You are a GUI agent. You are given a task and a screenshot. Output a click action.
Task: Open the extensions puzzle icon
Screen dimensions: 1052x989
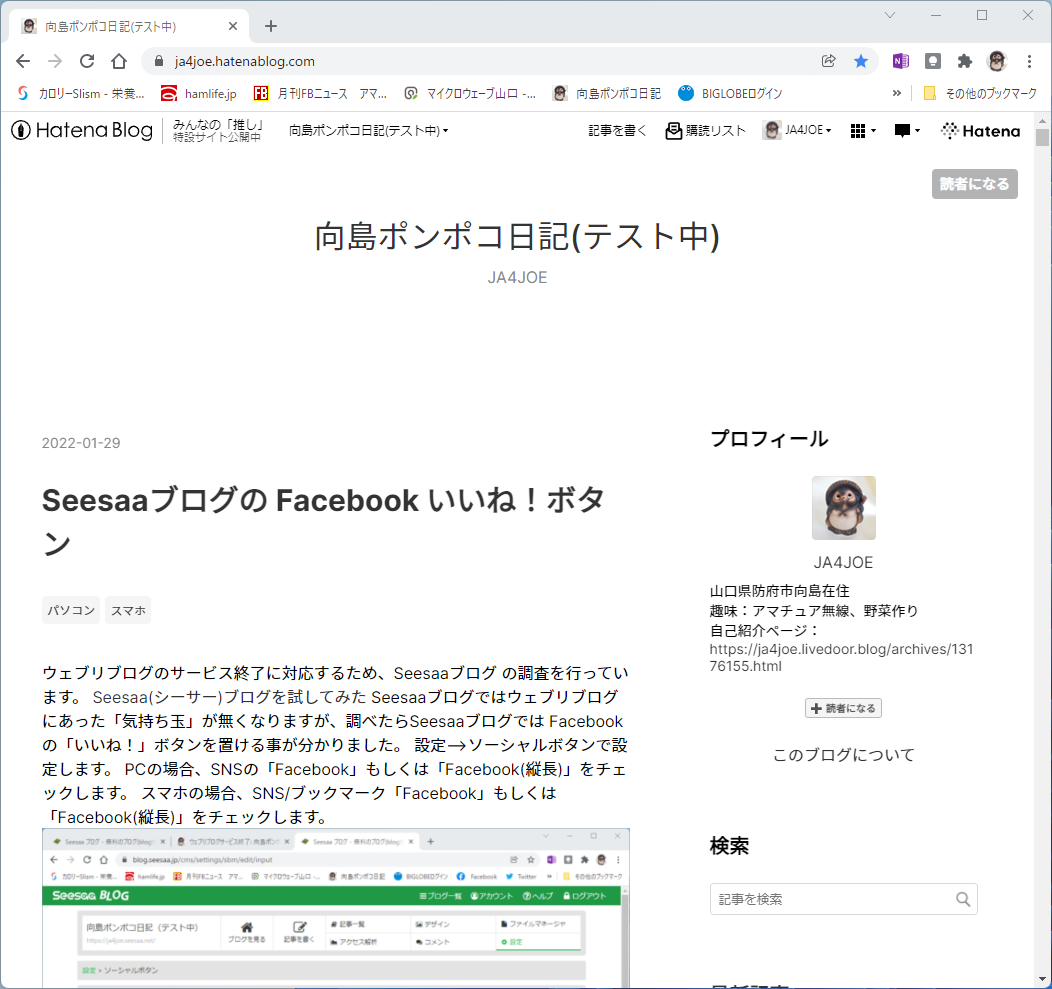(x=965, y=61)
